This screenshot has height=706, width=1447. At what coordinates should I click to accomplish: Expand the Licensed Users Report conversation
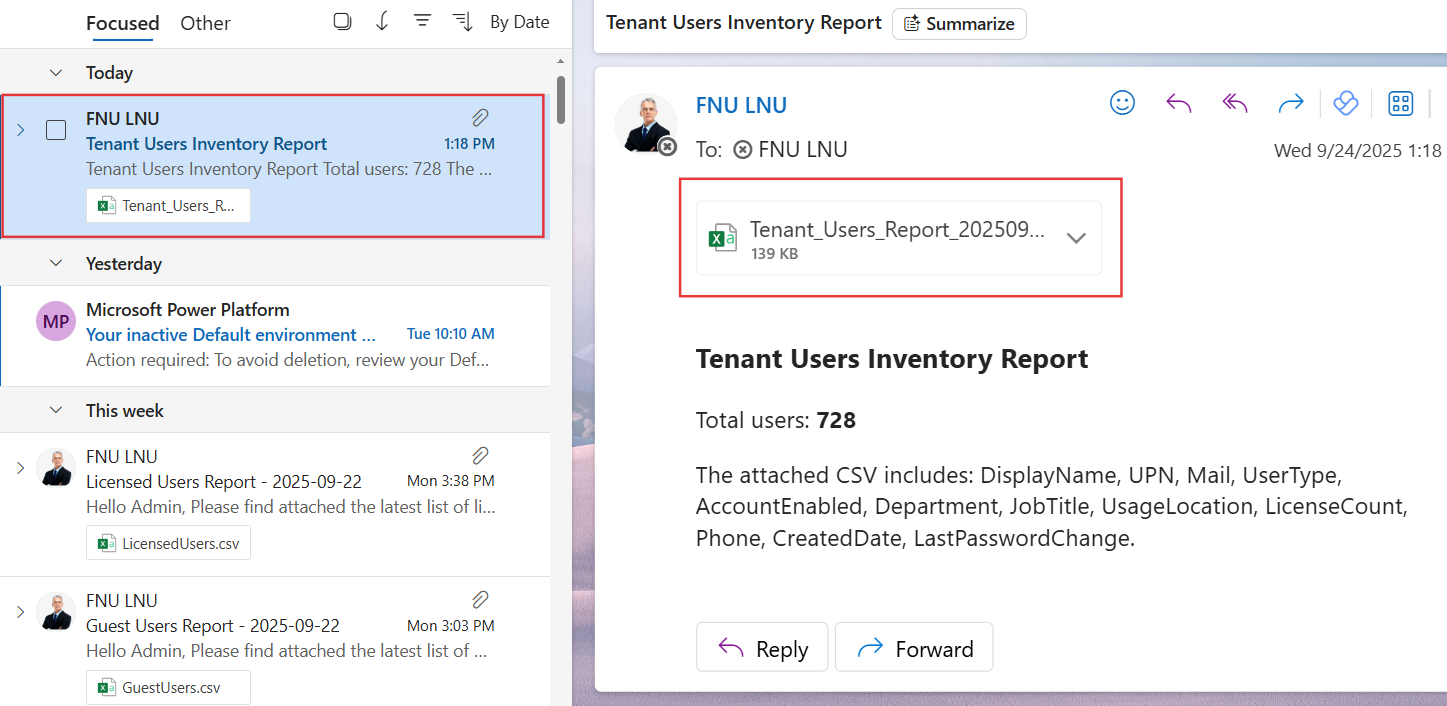click(x=20, y=468)
